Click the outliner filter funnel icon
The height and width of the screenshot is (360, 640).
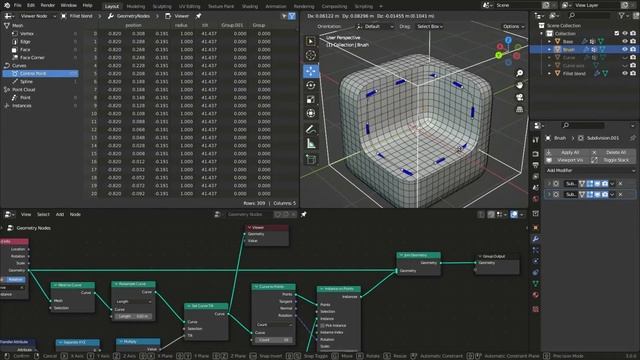coord(622,16)
